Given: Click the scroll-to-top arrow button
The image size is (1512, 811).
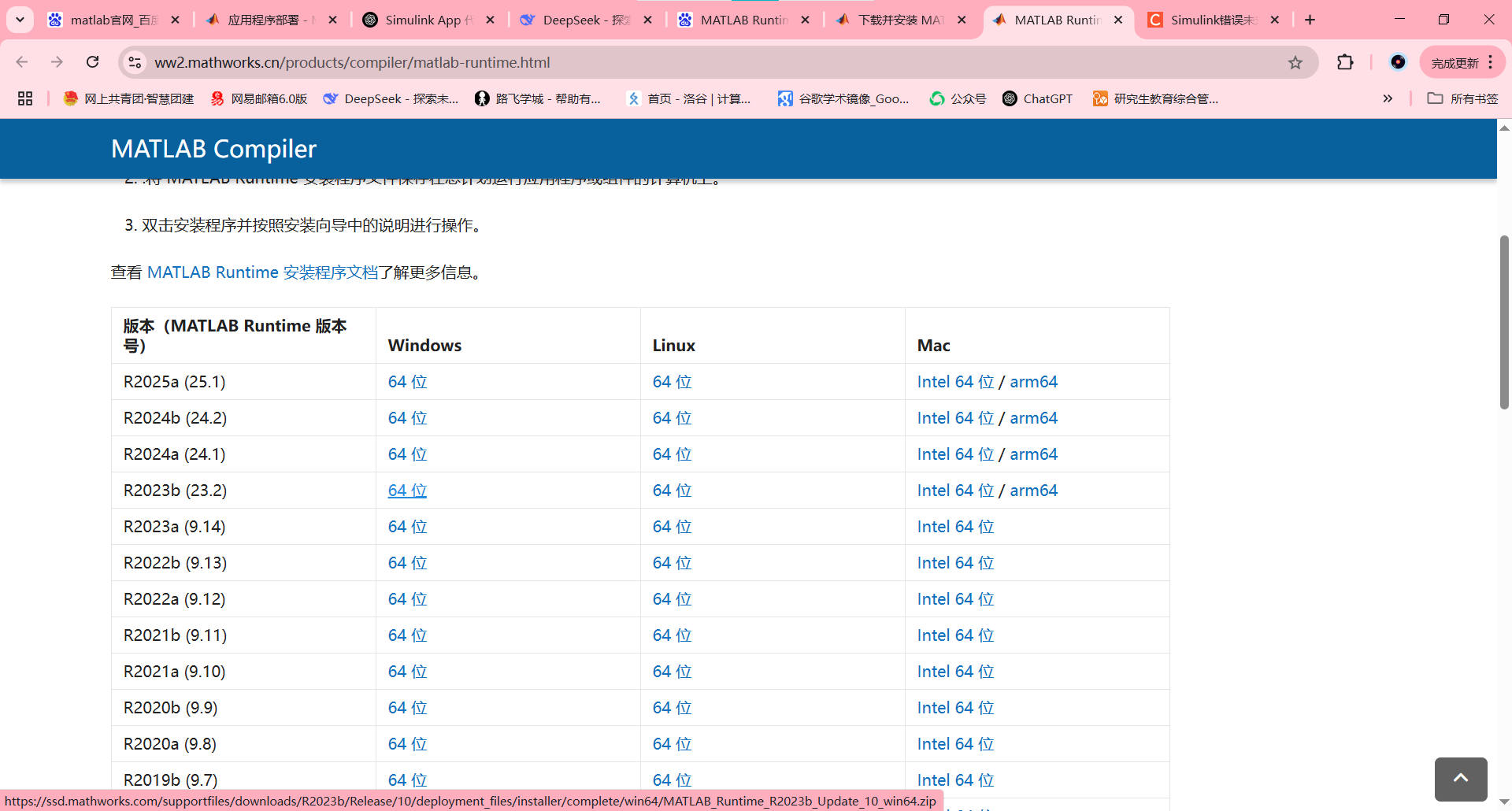Looking at the screenshot, I should [1461, 779].
